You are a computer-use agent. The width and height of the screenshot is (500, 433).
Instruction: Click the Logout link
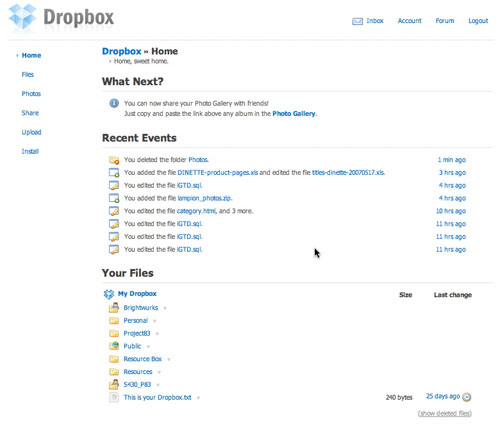click(478, 21)
